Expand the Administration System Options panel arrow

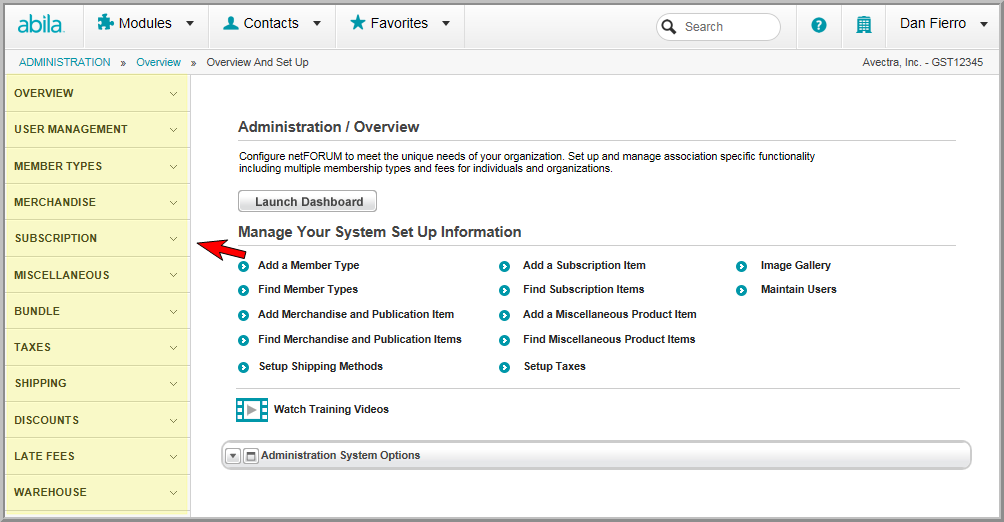pyautogui.click(x=233, y=456)
